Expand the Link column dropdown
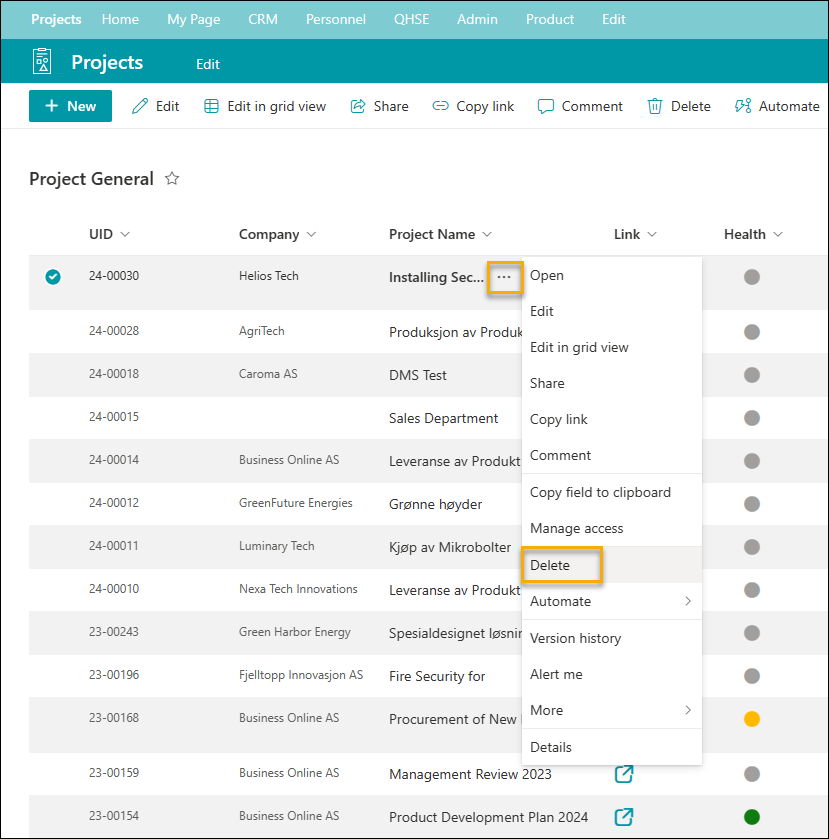The width and height of the screenshot is (829, 839). tap(652, 234)
